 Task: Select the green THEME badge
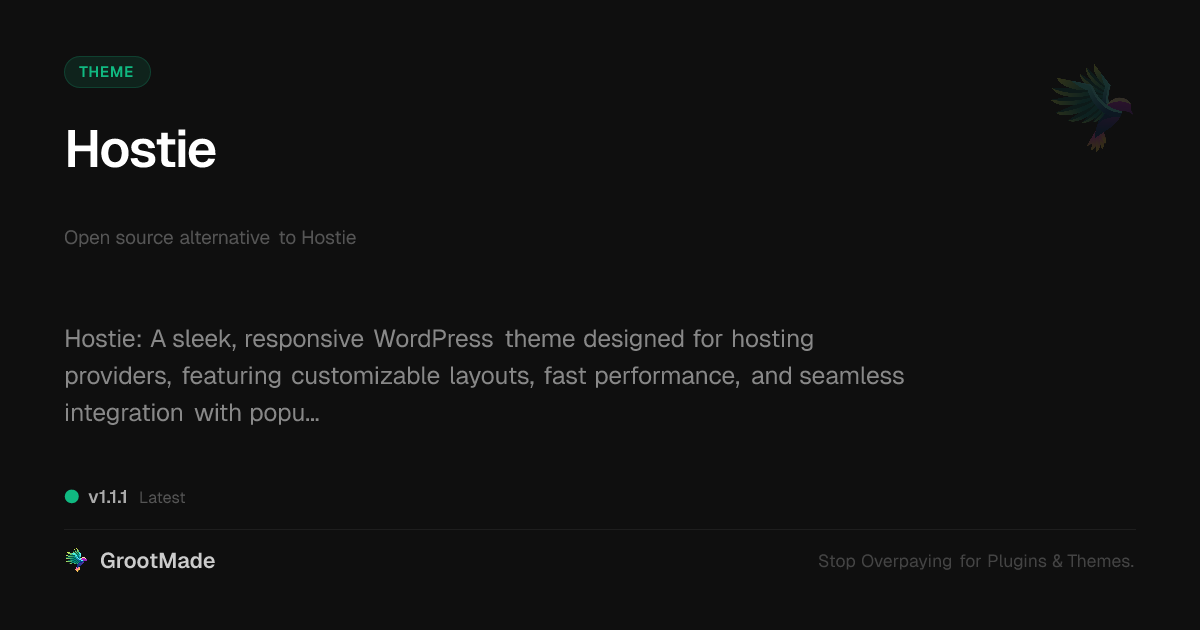(107, 72)
